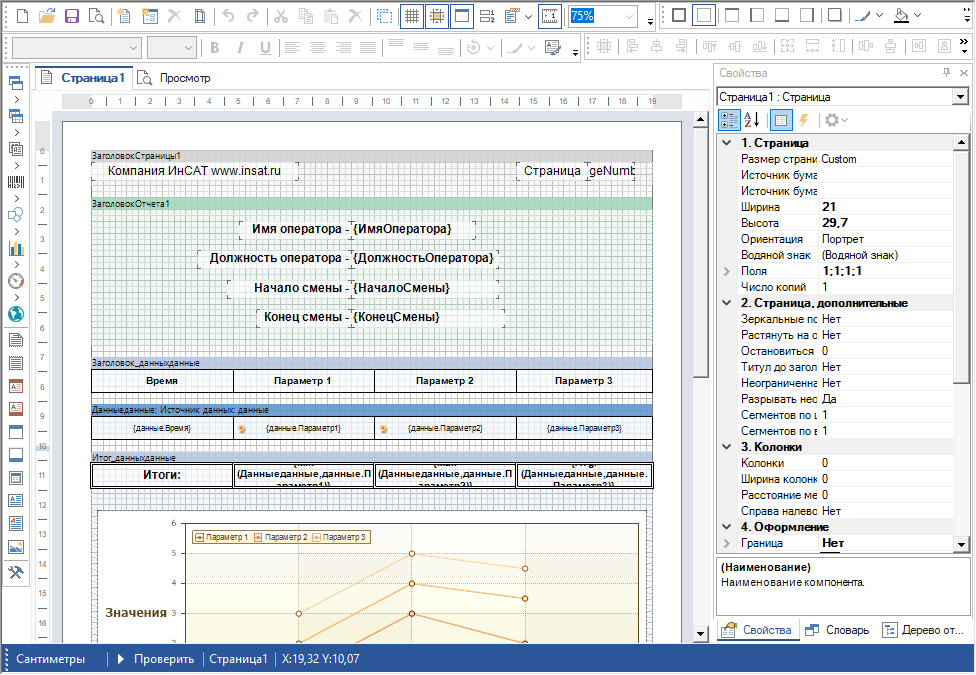This screenshot has height=675, width=976.
Task: Open Charts category in toolbox
Action: (16, 248)
